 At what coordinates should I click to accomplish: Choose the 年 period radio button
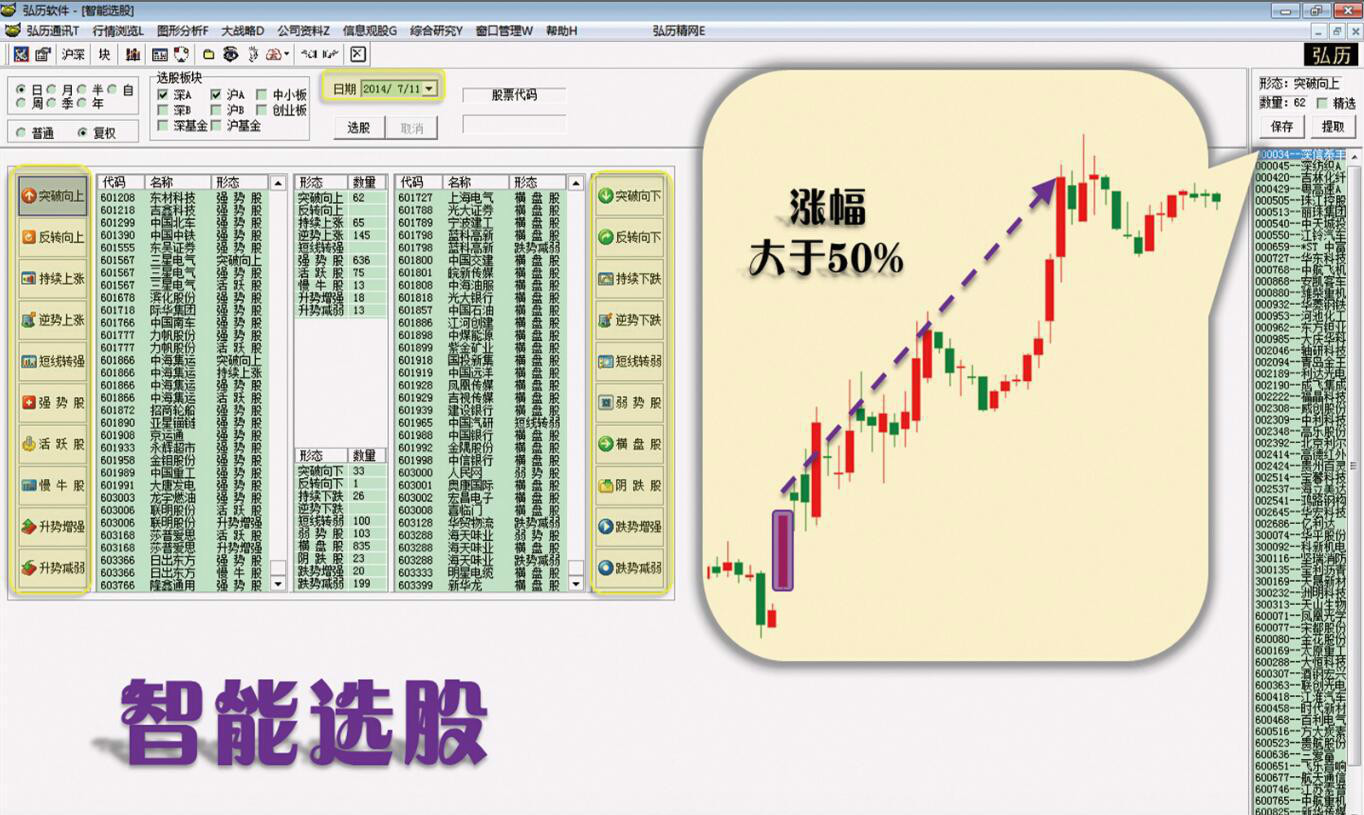[83, 103]
